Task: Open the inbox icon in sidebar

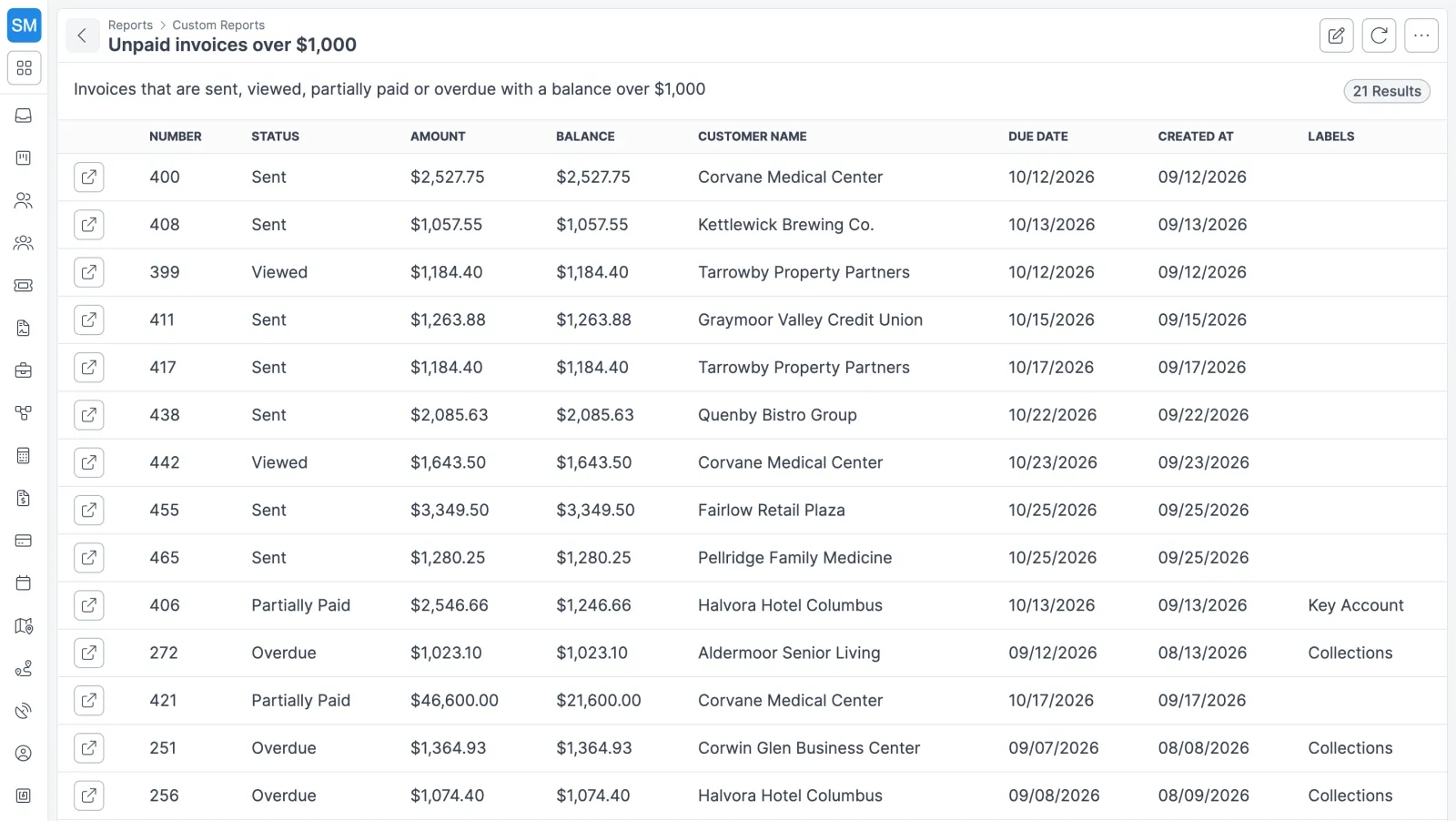Action: [x=24, y=116]
